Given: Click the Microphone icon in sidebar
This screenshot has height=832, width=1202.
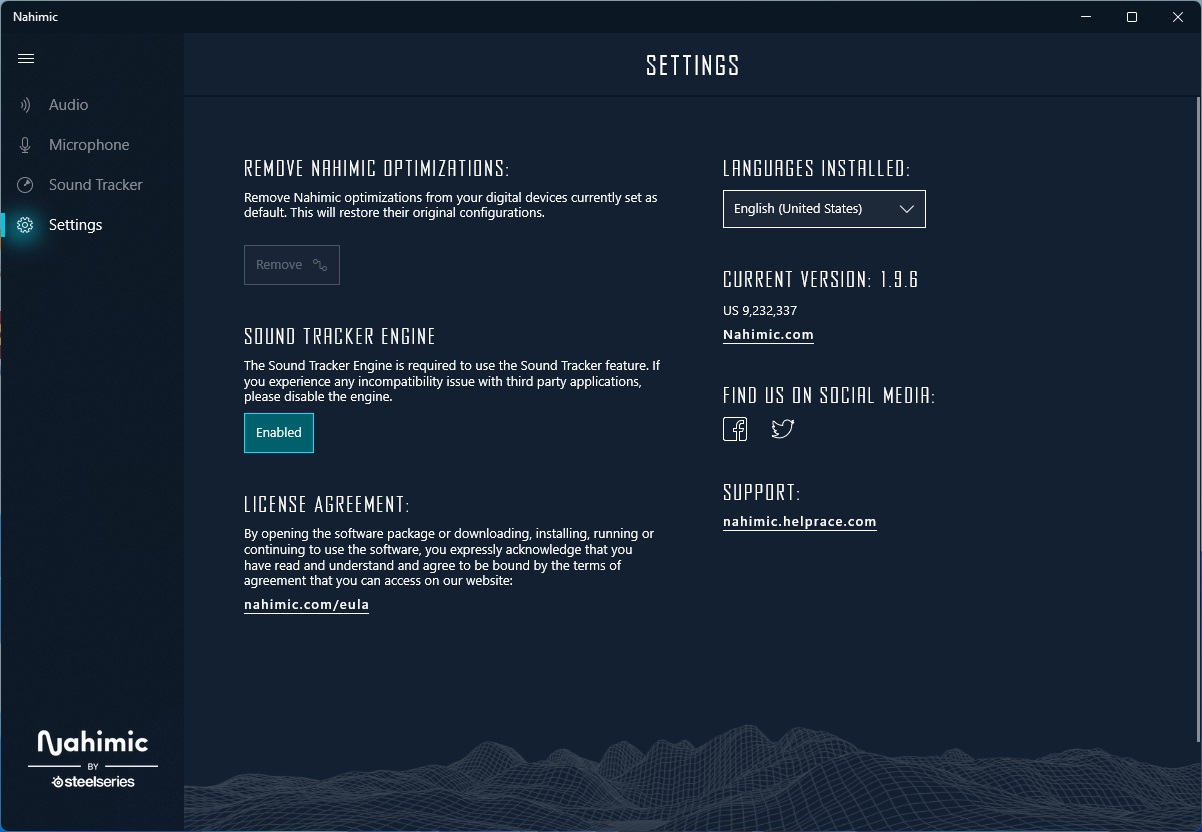Looking at the screenshot, I should coord(25,145).
